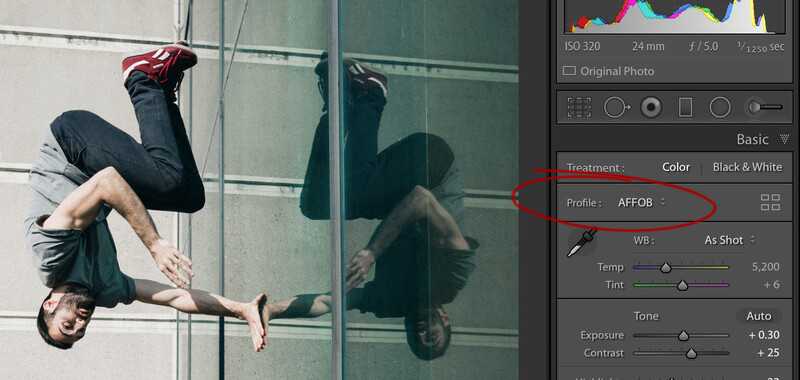The width and height of the screenshot is (800, 380).
Task: Select the Graduated Filter tool
Action: pos(685,107)
